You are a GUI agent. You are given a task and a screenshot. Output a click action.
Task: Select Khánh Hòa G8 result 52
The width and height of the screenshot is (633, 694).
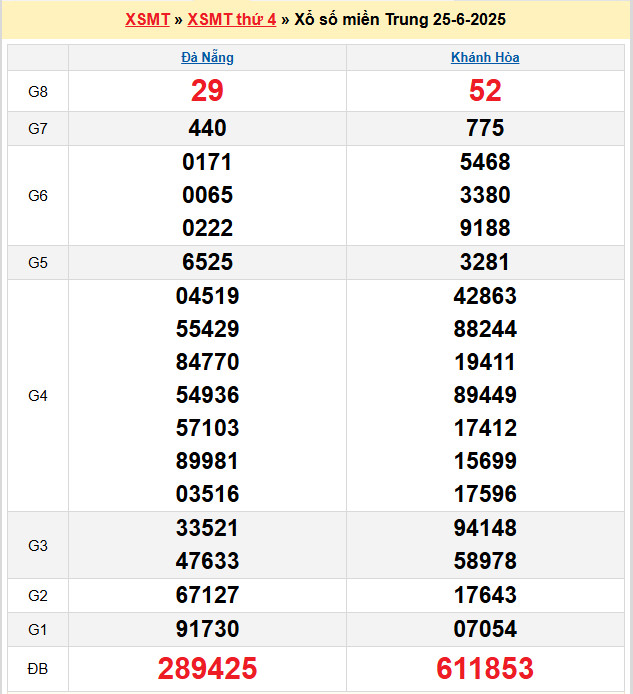pyautogui.click(x=485, y=91)
